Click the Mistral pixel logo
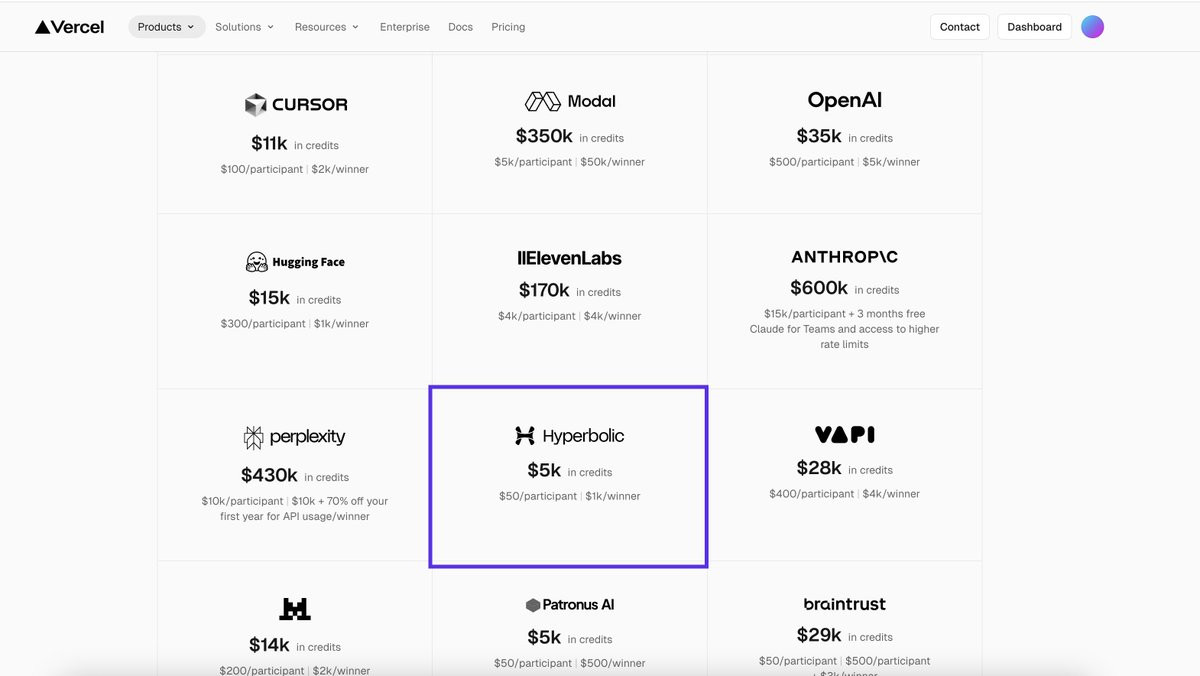The height and width of the screenshot is (676, 1200). (295, 608)
